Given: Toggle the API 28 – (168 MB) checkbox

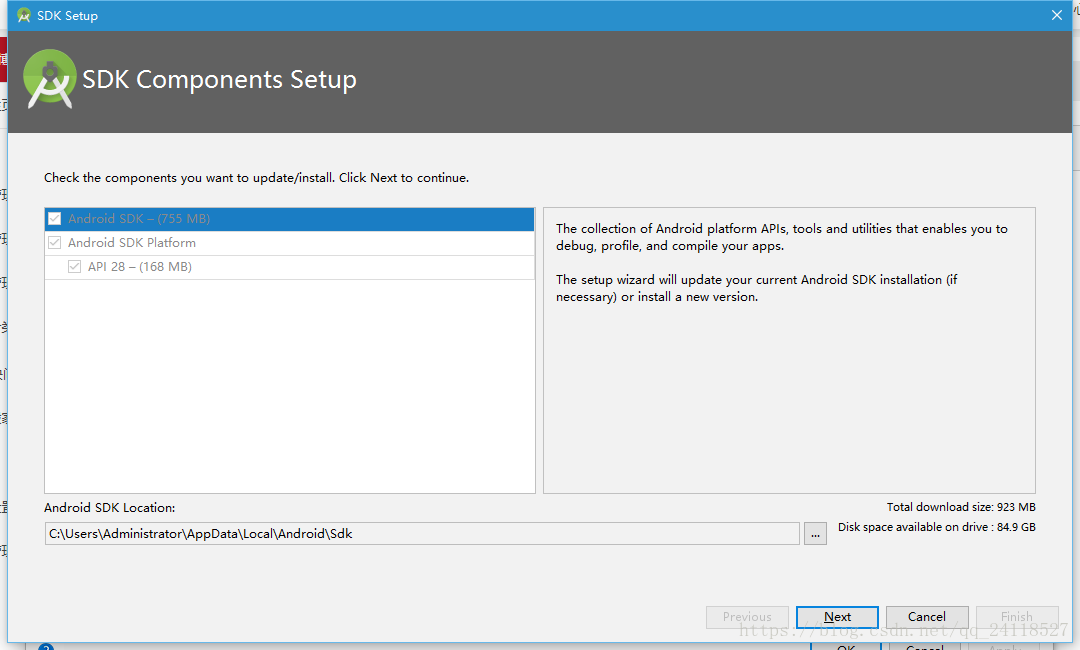Looking at the screenshot, I should [x=74, y=266].
